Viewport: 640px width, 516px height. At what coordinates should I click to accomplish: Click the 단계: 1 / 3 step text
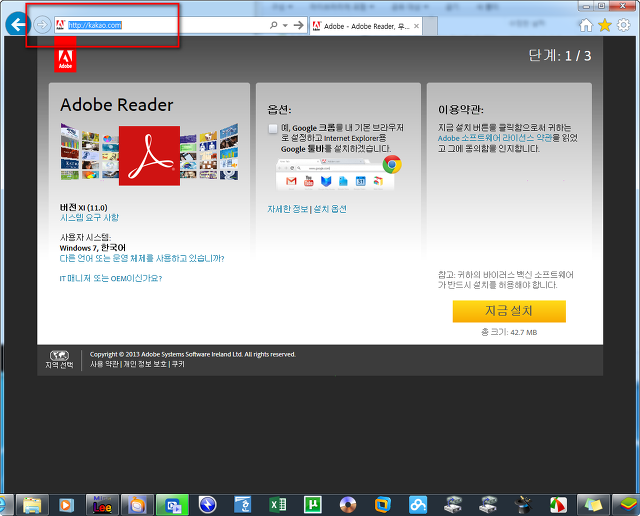(x=560, y=56)
